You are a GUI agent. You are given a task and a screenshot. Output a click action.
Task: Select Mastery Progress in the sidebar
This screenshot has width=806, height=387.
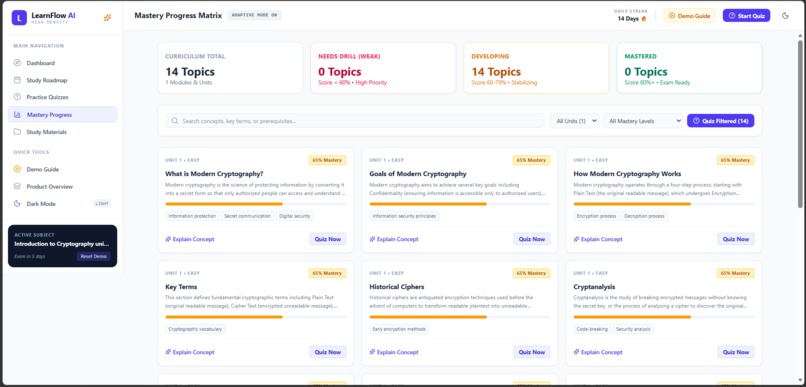(63, 115)
